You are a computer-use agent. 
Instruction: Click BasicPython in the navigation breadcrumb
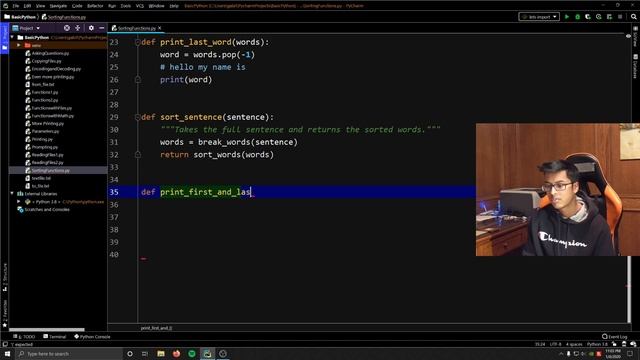(x=20, y=17)
